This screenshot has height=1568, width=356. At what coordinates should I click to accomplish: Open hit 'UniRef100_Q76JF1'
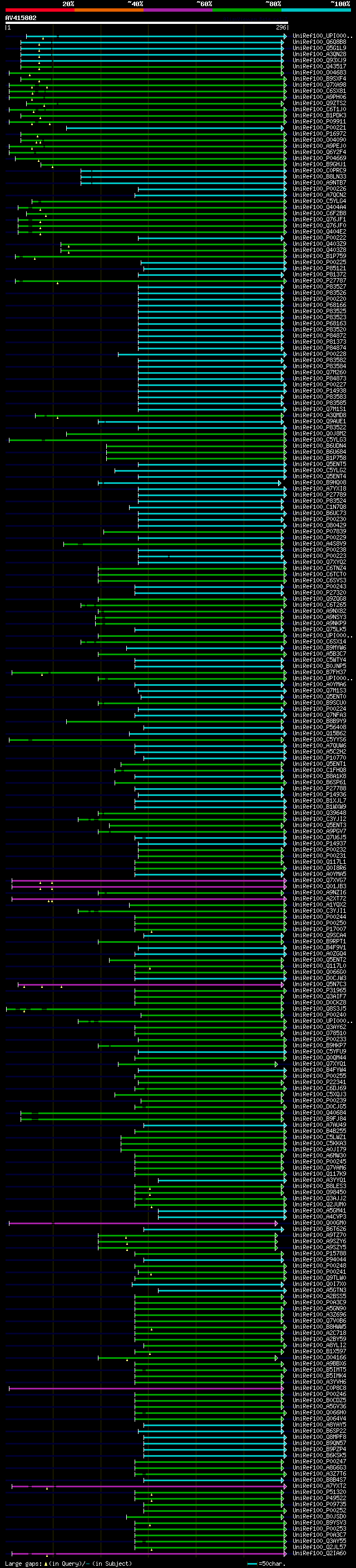tap(319, 219)
